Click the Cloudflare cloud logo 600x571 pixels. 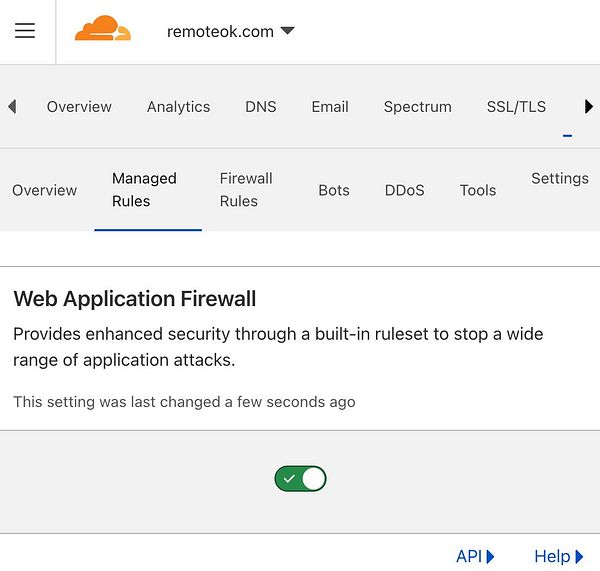click(102, 29)
